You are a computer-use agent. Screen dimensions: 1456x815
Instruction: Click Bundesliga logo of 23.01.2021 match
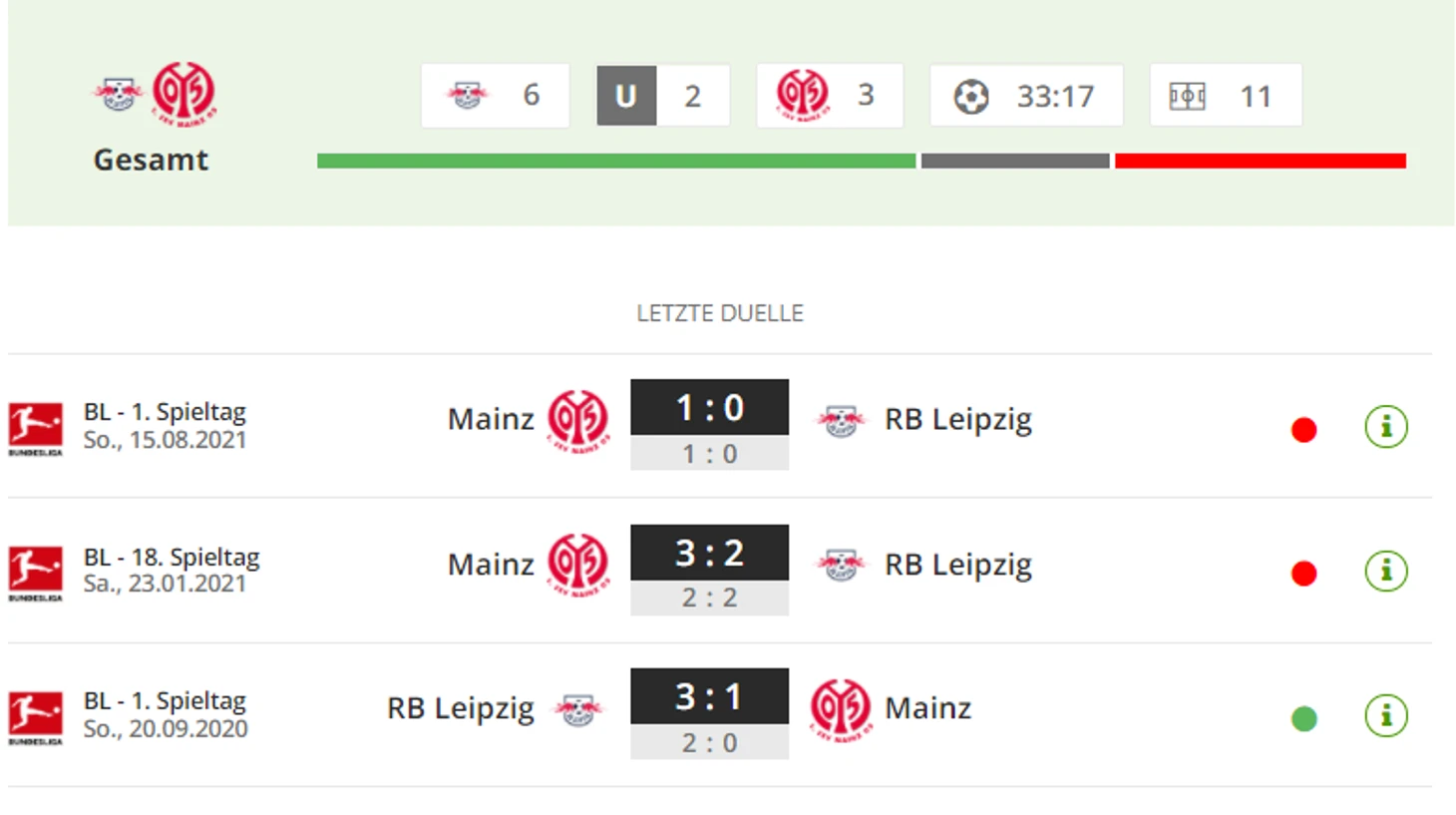(x=36, y=573)
